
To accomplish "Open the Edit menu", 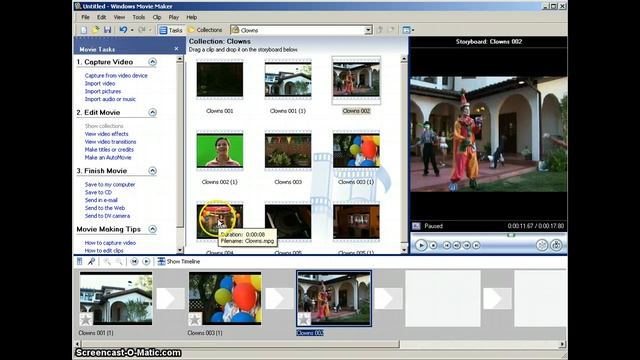I will click(x=101, y=17).
